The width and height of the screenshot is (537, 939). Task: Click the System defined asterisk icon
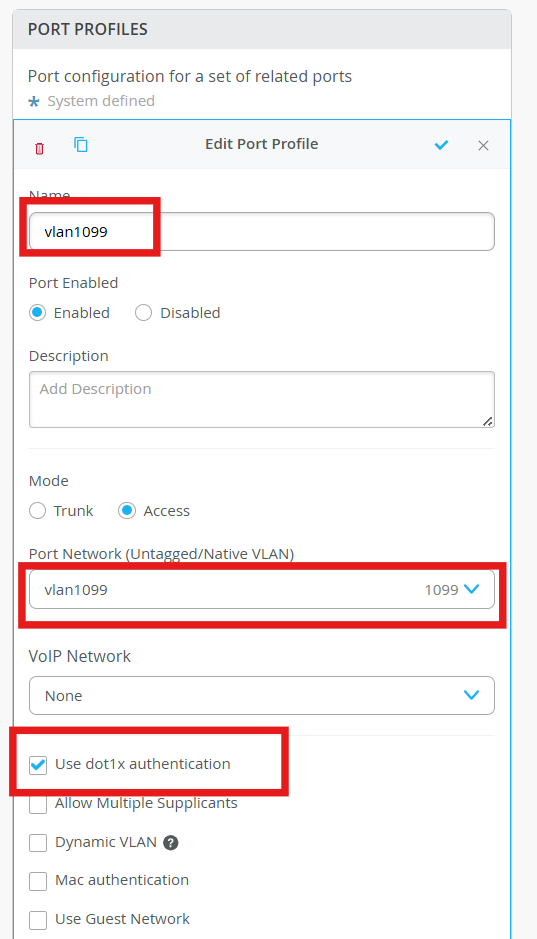coord(34,102)
